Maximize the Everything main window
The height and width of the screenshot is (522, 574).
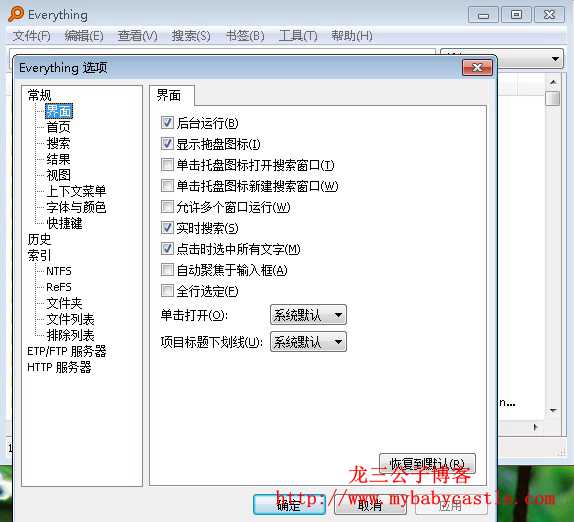tap(516, 15)
